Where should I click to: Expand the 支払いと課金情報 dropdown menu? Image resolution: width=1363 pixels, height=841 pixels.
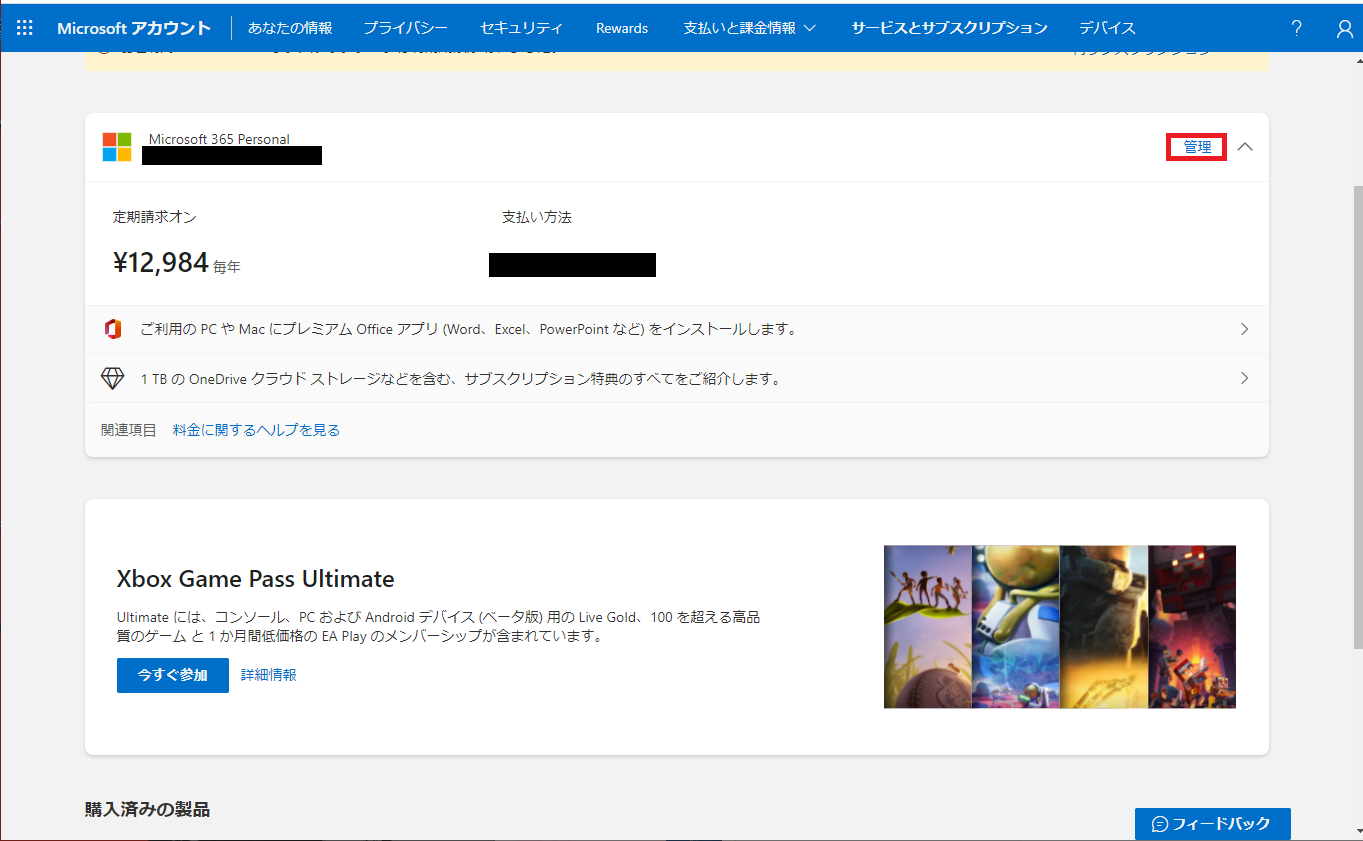(x=750, y=28)
